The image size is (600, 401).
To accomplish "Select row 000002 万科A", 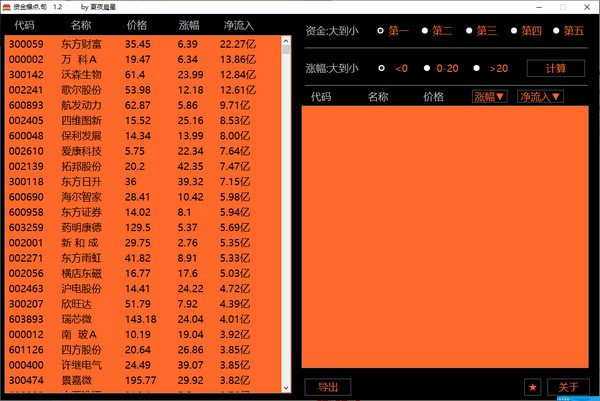I will click(143, 59).
